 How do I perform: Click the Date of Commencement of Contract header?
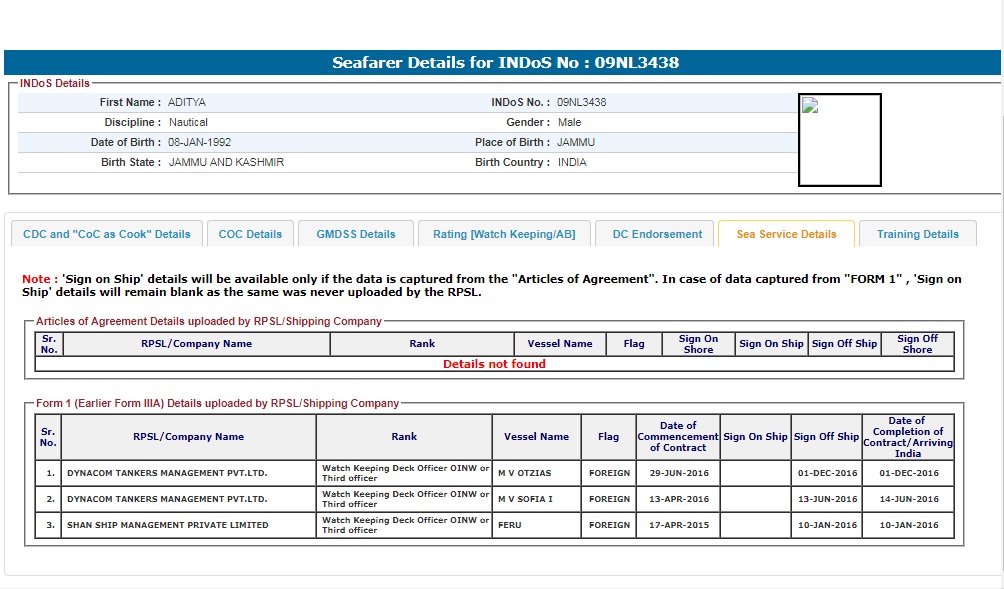click(x=677, y=437)
